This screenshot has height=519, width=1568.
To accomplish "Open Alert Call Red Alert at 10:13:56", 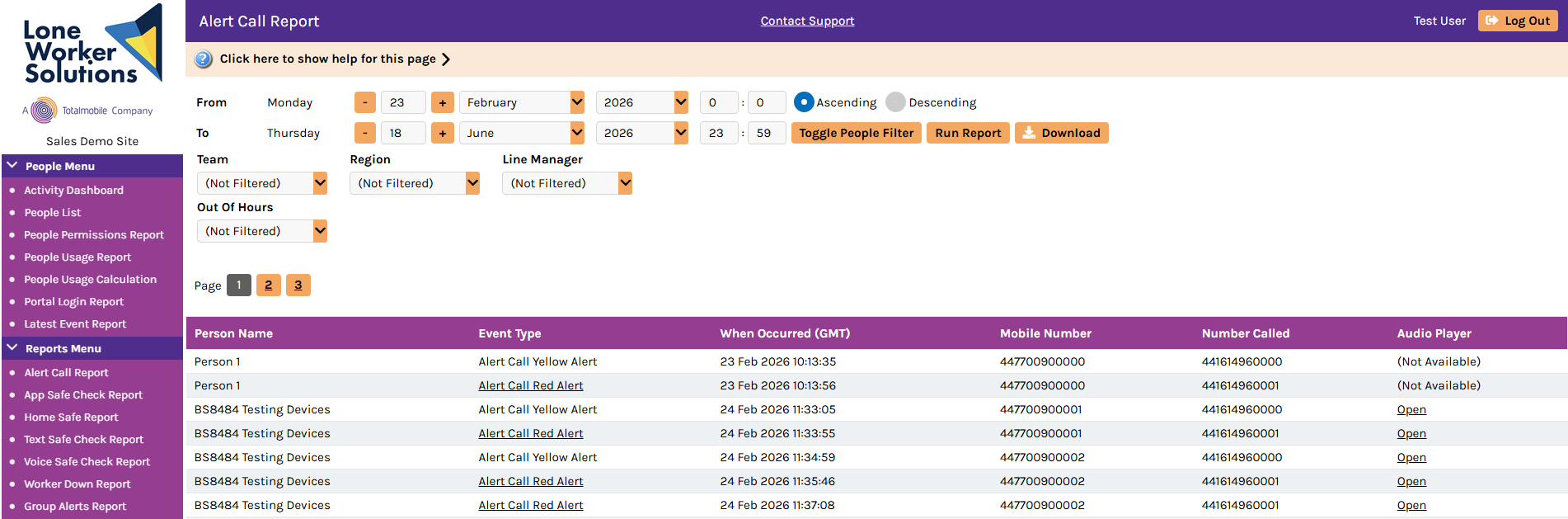I will coord(531,385).
